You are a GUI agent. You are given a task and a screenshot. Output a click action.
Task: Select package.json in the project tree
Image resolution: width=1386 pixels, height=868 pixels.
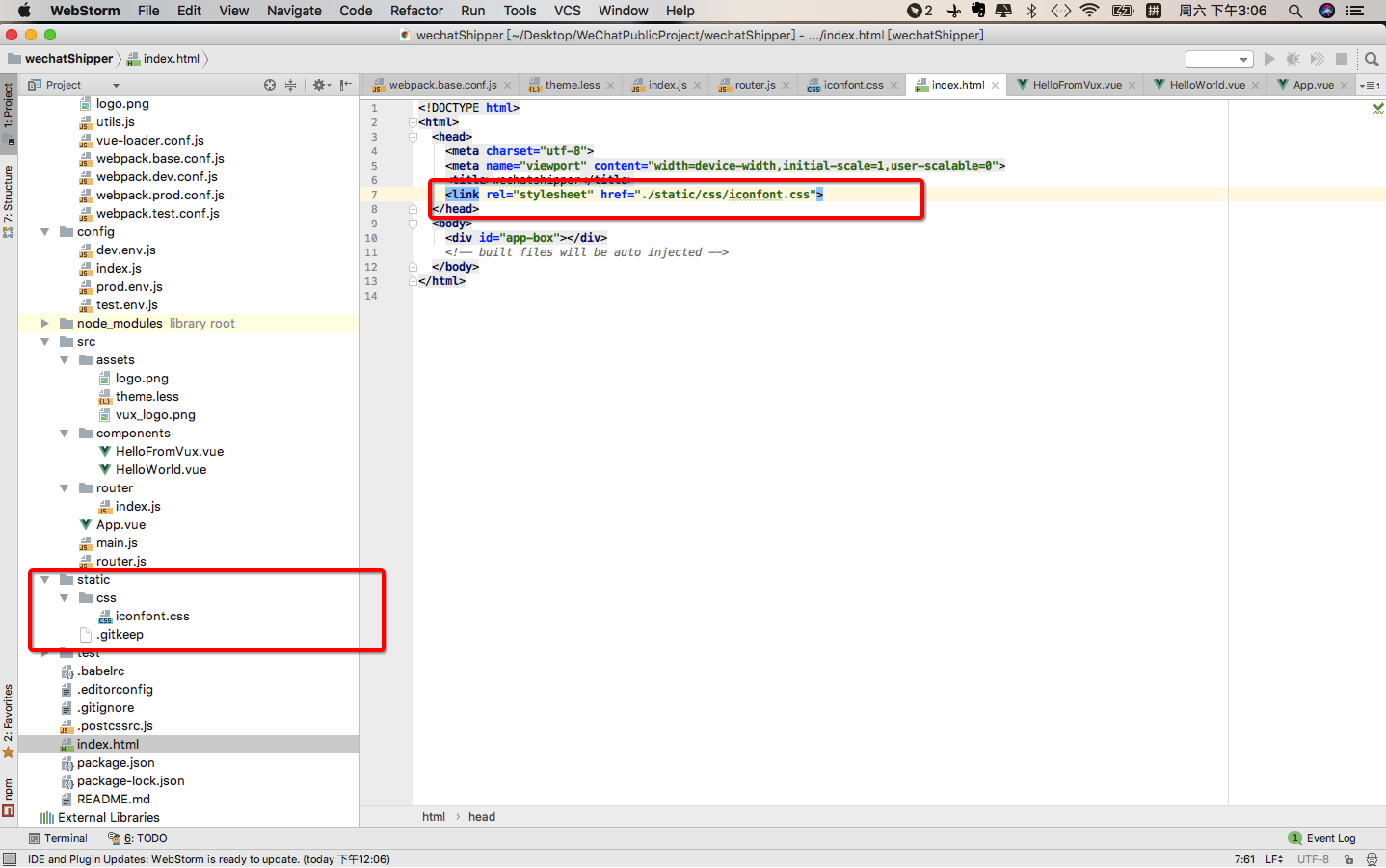[116, 763]
